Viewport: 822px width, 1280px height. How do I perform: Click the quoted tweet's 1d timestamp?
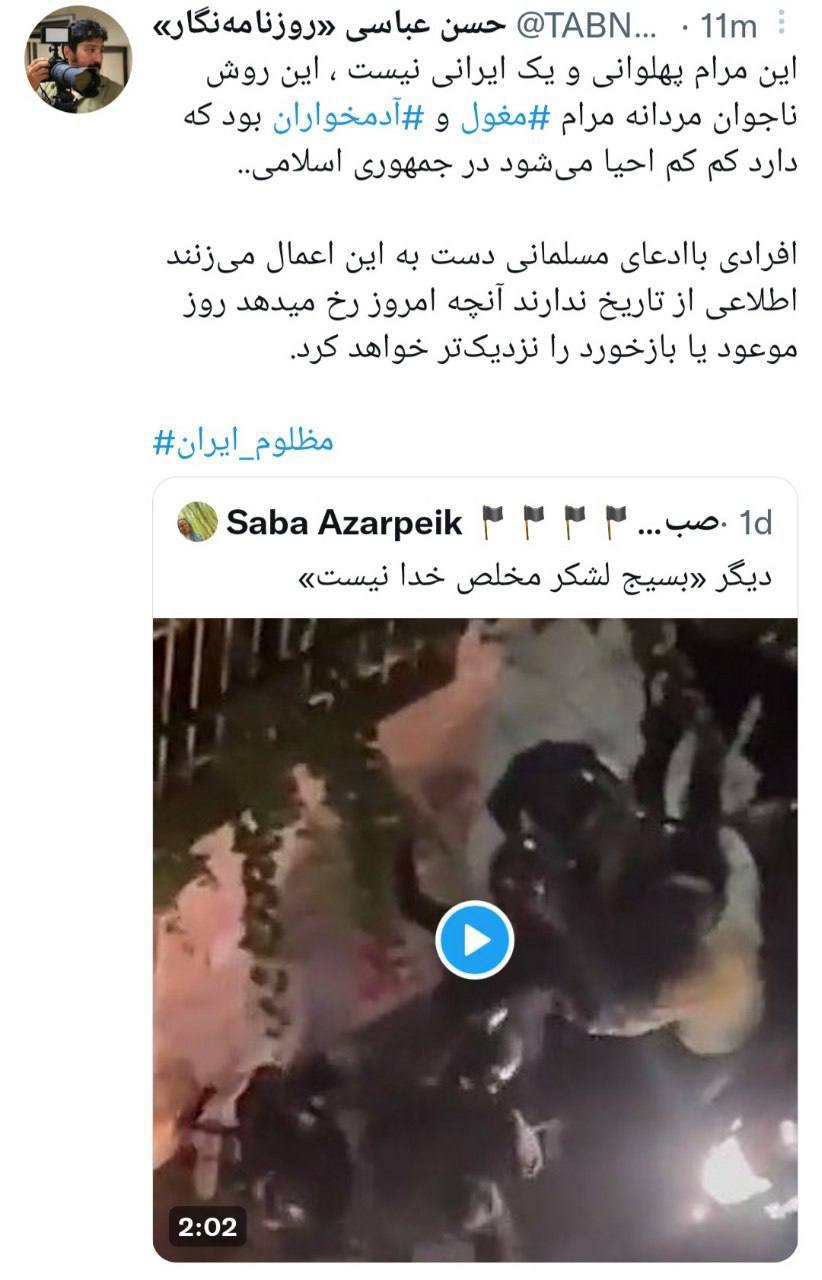pos(755,522)
